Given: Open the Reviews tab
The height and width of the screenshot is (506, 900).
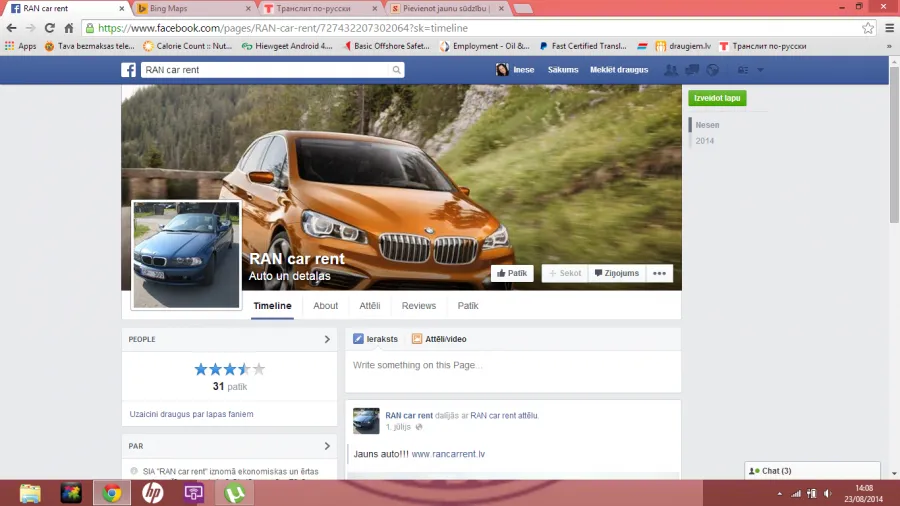Looking at the screenshot, I should point(418,306).
